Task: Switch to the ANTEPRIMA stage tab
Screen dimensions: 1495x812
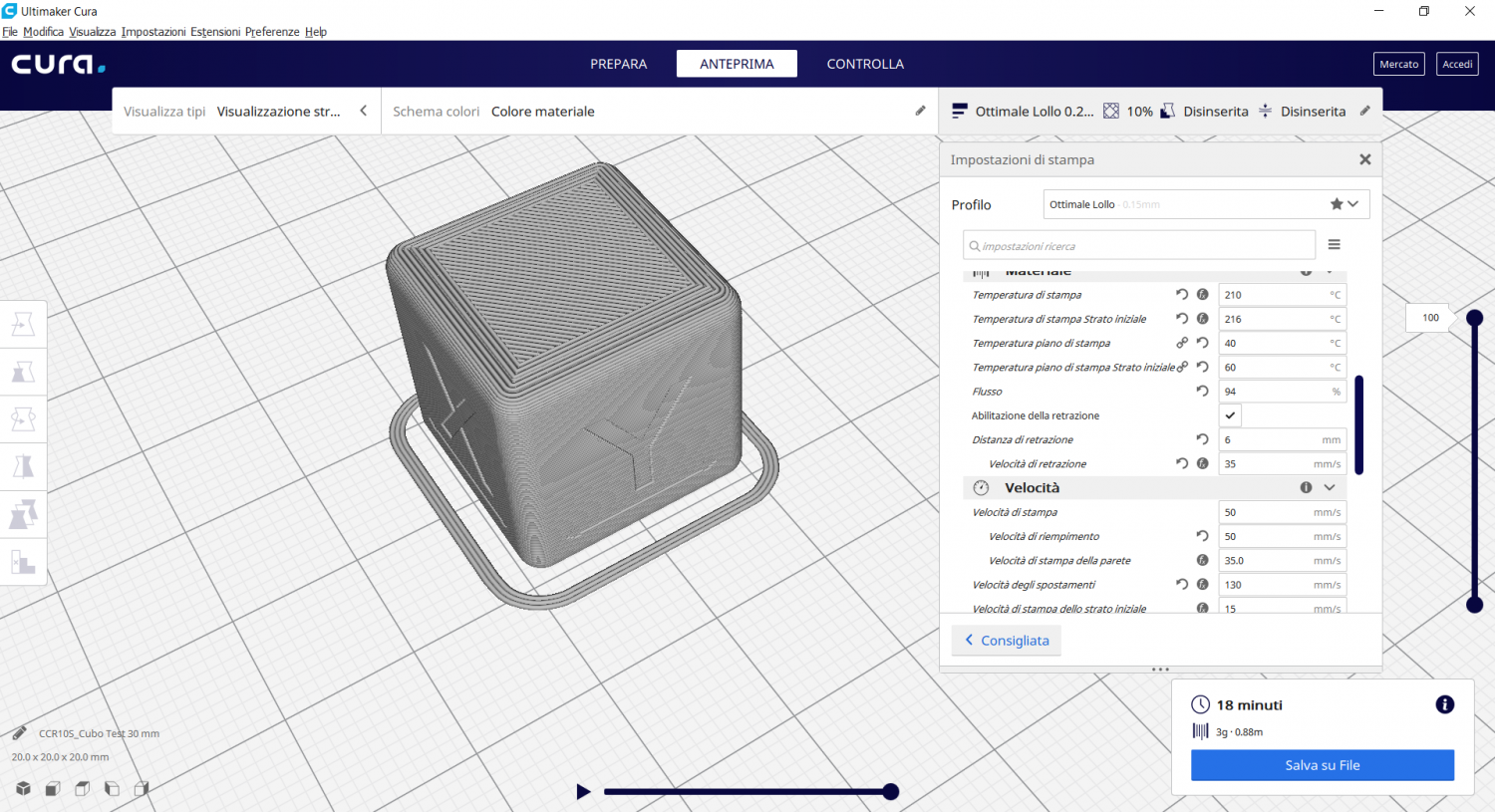Action: [737, 64]
